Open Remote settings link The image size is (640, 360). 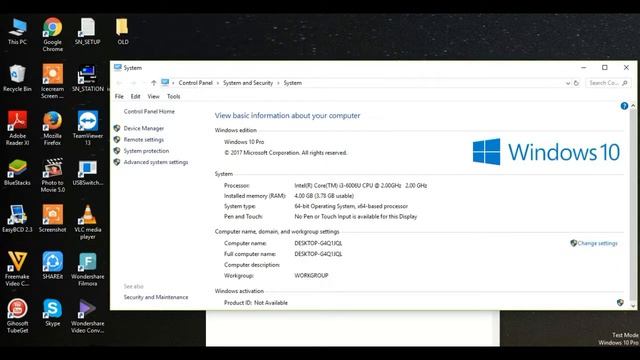tap(144, 140)
